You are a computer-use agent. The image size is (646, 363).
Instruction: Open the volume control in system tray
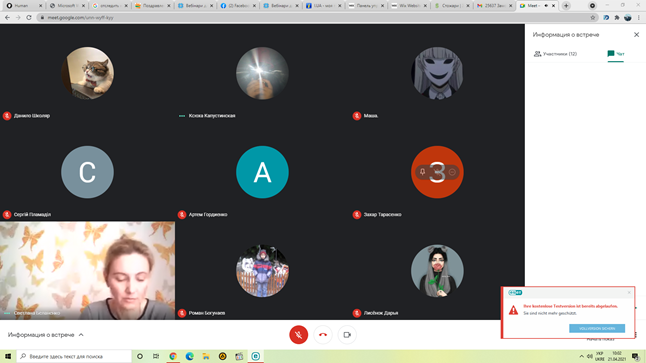coord(590,356)
